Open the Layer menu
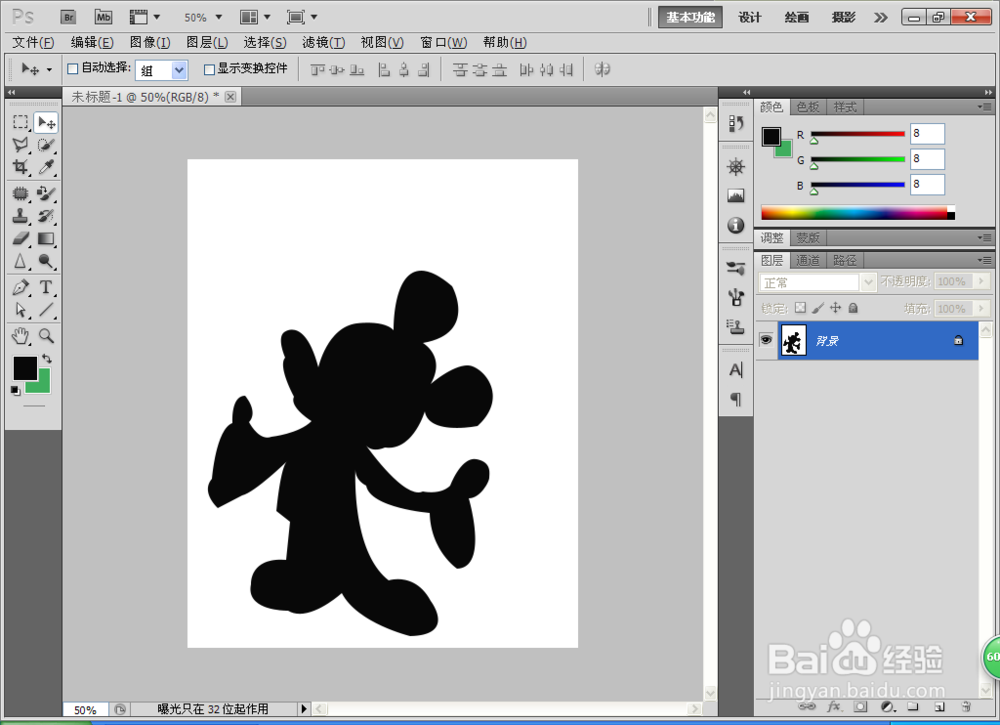This screenshot has width=1000, height=725. pyautogui.click(x=207, y=42)
